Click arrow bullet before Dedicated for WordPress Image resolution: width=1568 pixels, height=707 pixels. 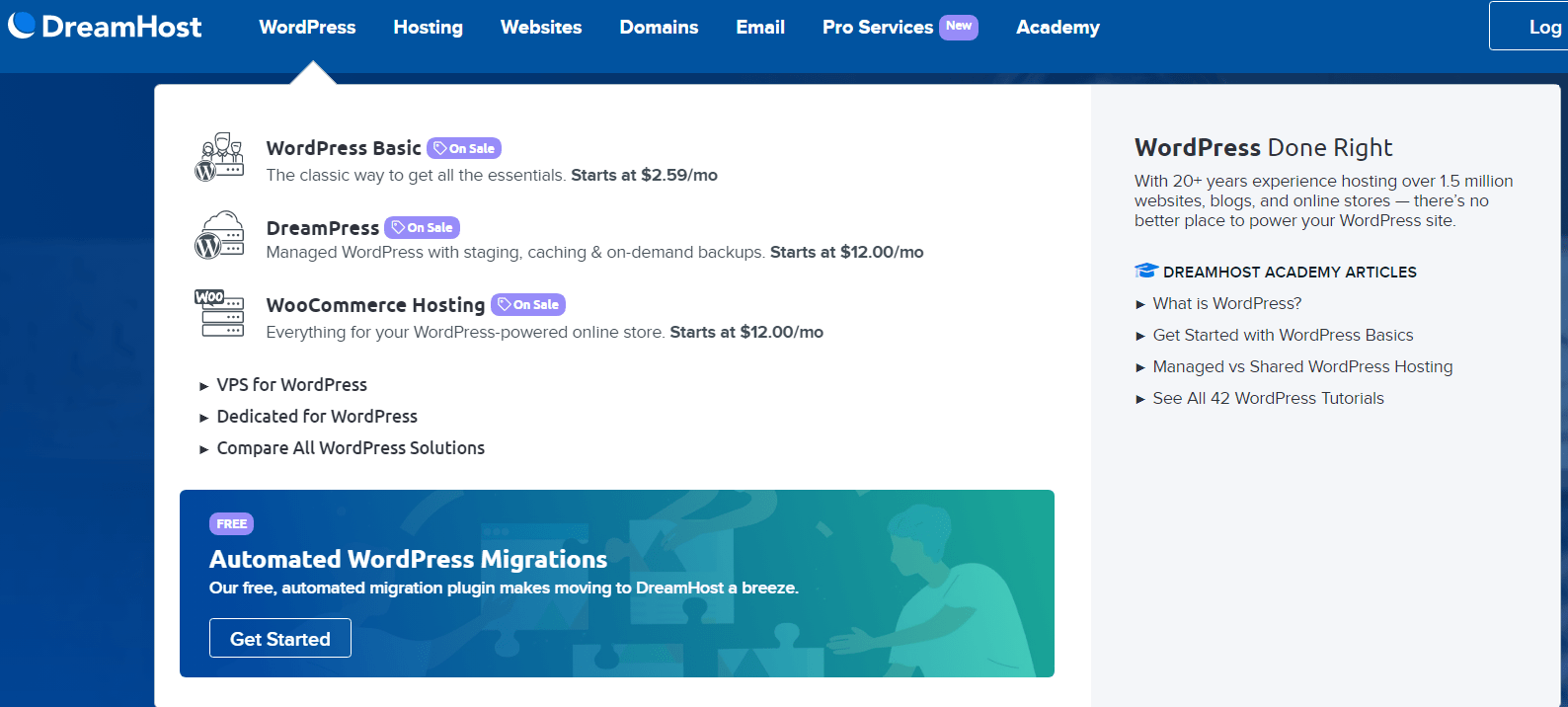[203, 418]
